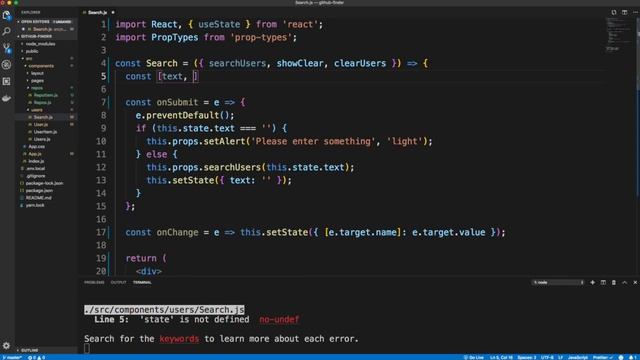Collapse the users folder
Image resolution: width=640 pixels, height=360 pixels.
[37, 110]
